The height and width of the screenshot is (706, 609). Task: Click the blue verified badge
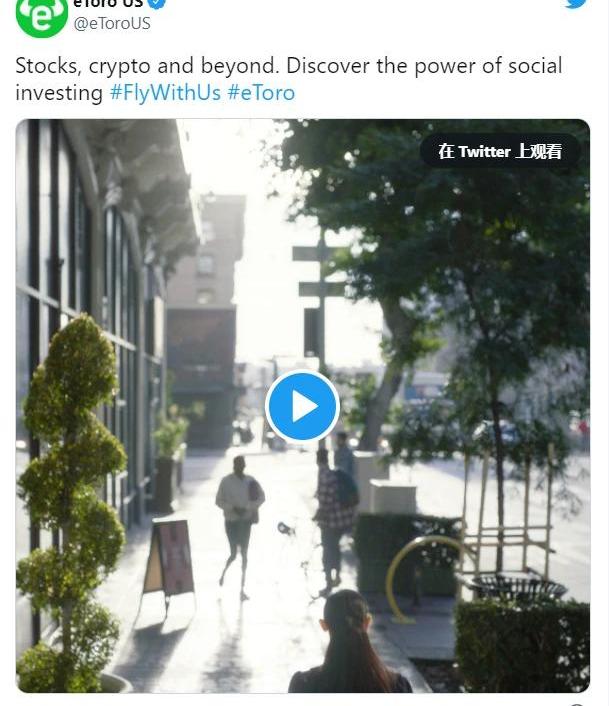tap(157, 4)
